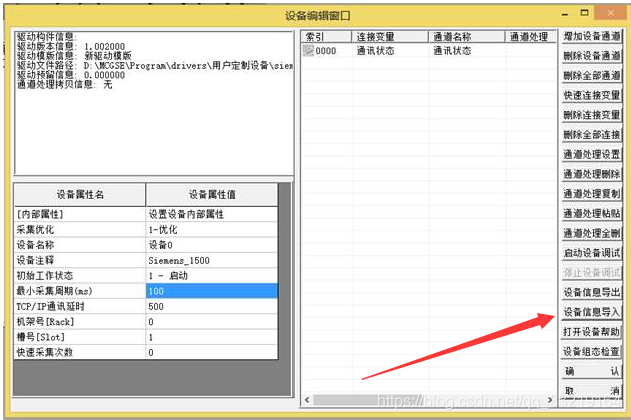The height and width of the screenshot is (420, 631).
Task: Click the 设备属性值 header
Action: pos(212,195)
